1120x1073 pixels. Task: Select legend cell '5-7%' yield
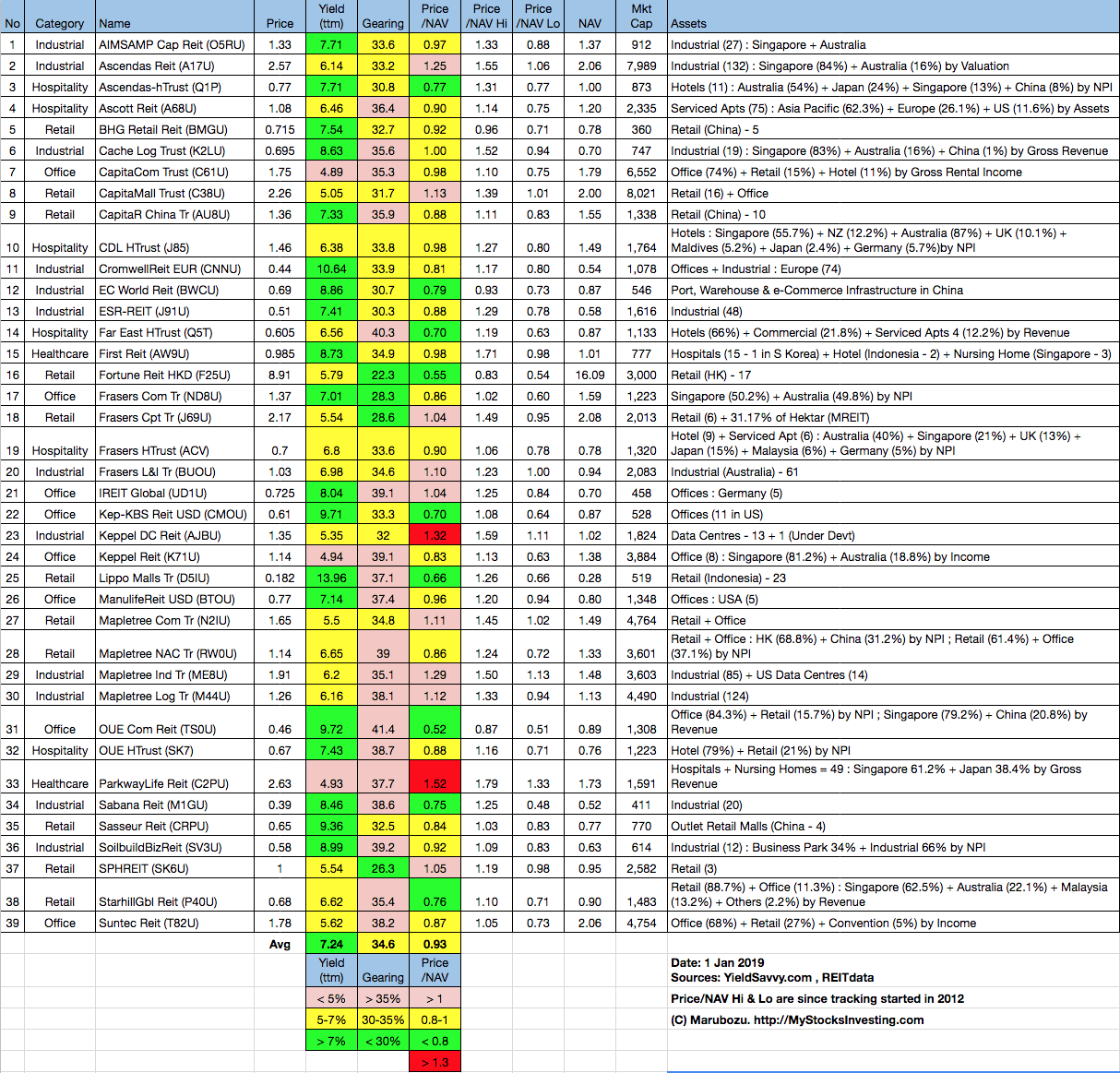coord(331,1019)
